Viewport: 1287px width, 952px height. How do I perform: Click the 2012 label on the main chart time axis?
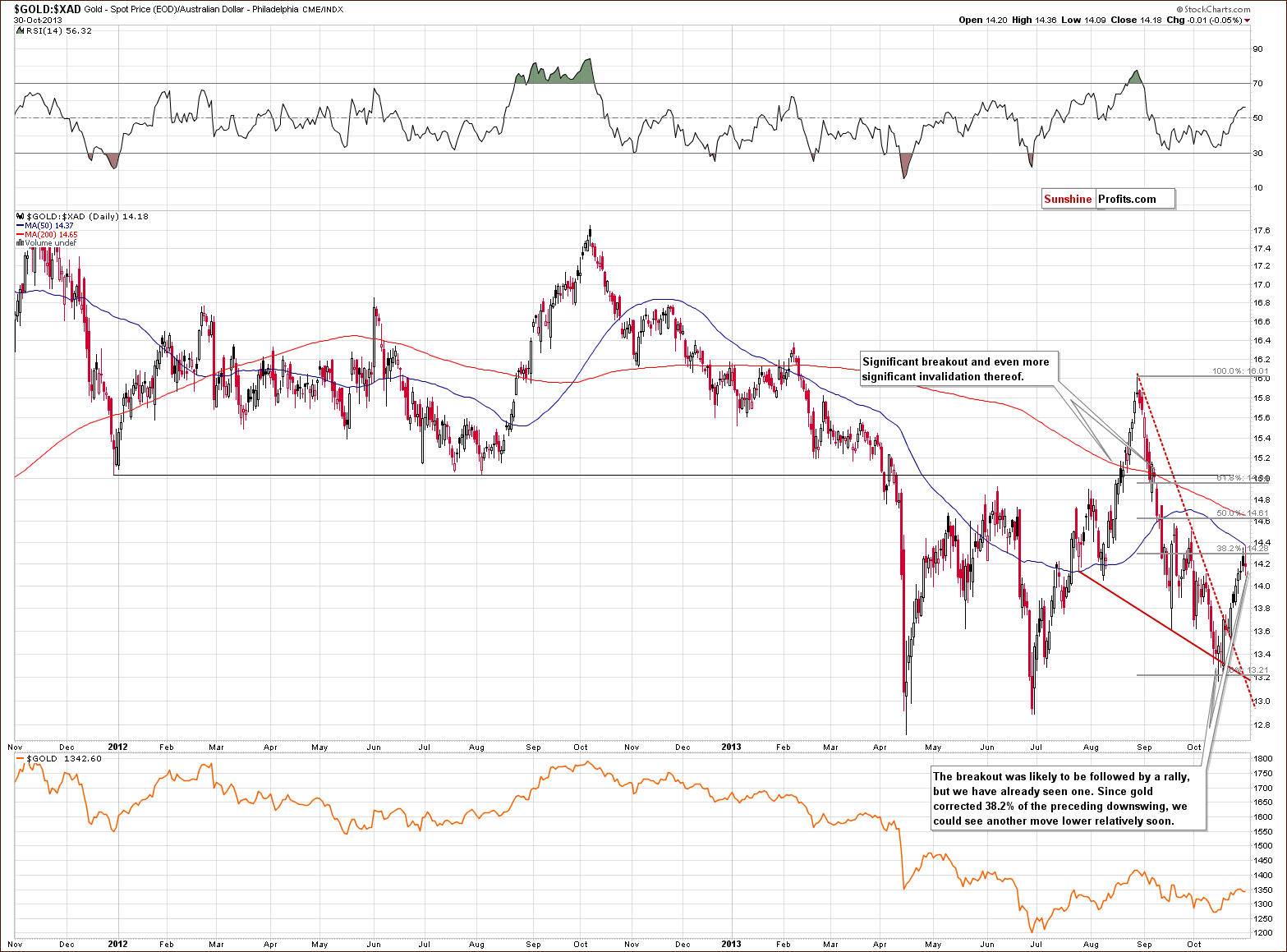coord(117,747)
